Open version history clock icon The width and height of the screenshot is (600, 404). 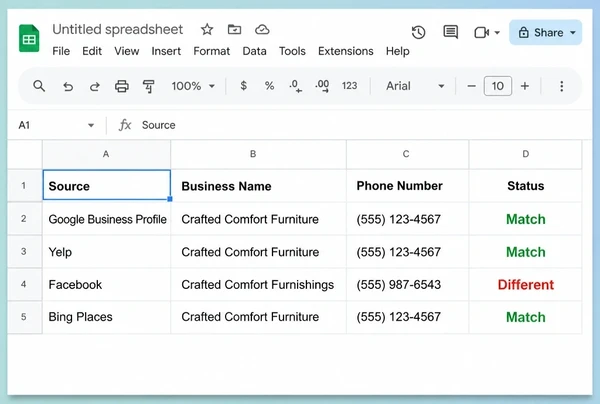(419, 33)
